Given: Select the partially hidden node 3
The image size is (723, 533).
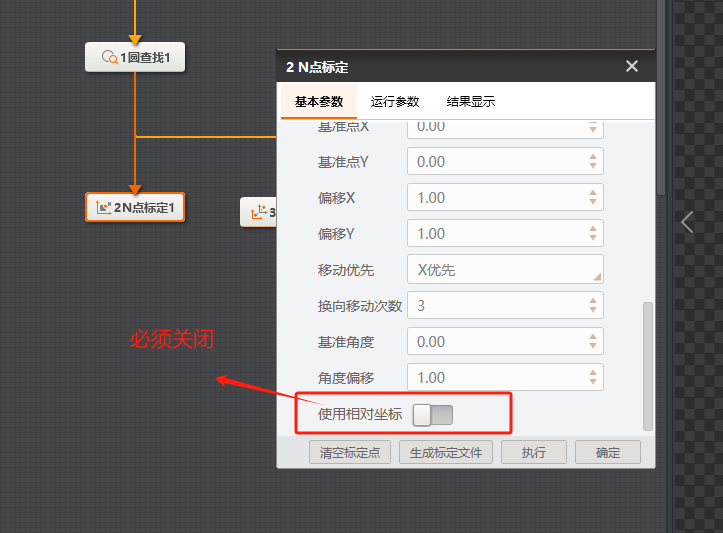Looking at the screenshot, I should (x=258, y=213).
